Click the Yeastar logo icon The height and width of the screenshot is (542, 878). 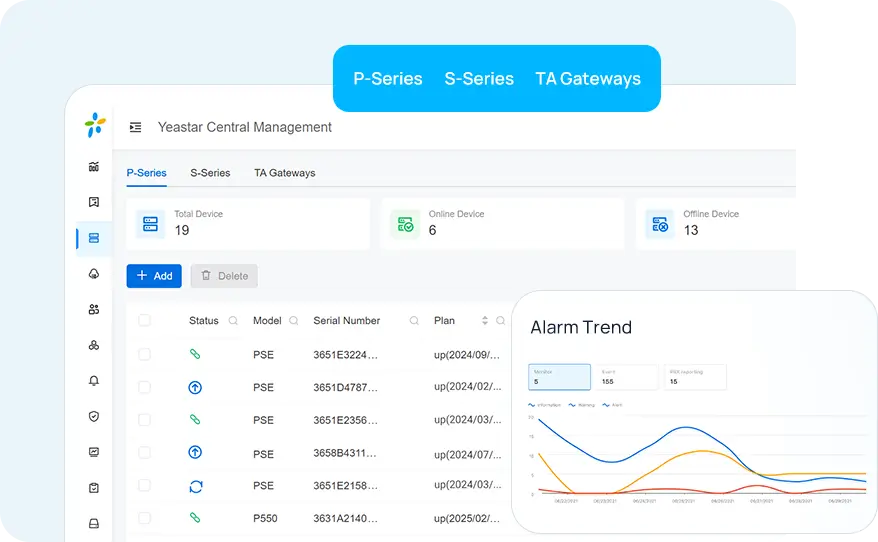click(95, 125)
